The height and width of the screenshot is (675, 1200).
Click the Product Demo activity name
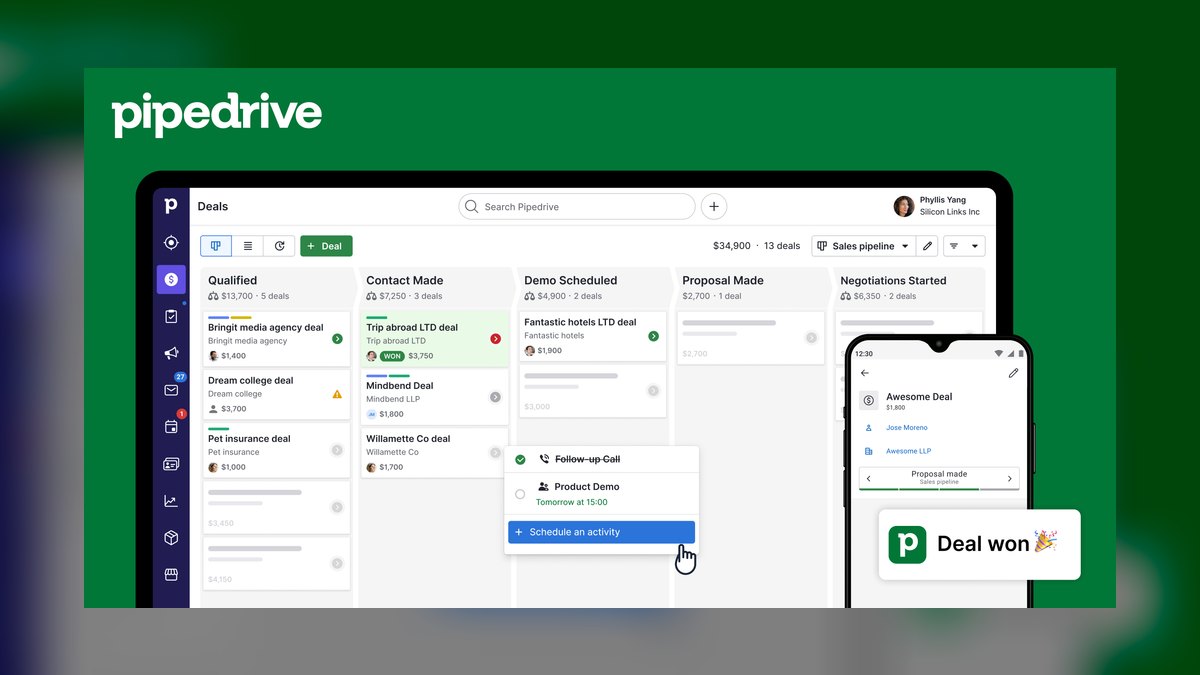[587, 487]
